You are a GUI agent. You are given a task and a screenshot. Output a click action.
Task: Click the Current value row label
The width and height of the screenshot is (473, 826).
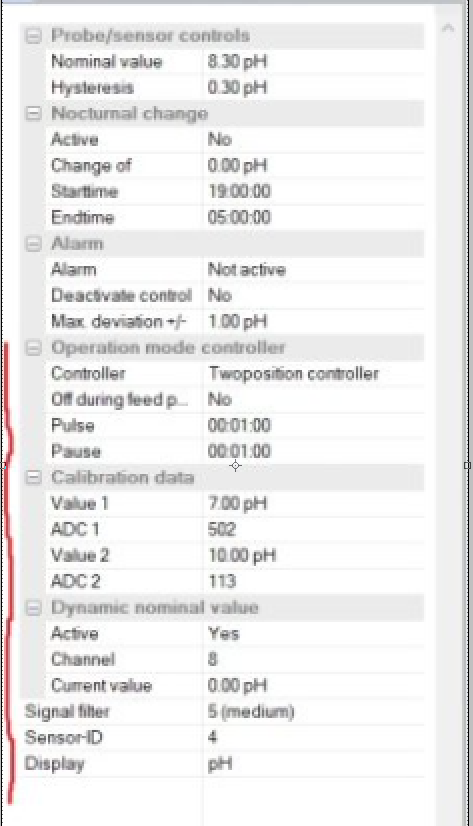coord(102,685)
